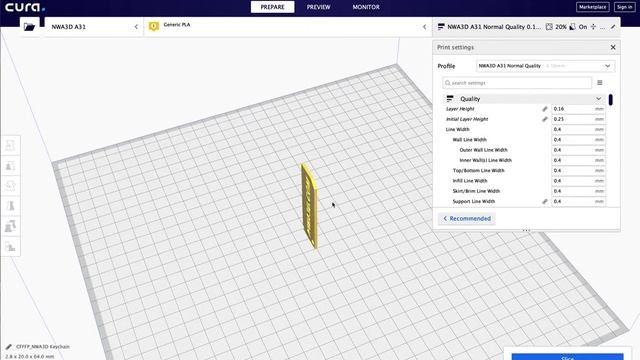This screenshot has height=360, width=640.
Task: Click the Initial Layer Height label
Action: coord(467,119)
